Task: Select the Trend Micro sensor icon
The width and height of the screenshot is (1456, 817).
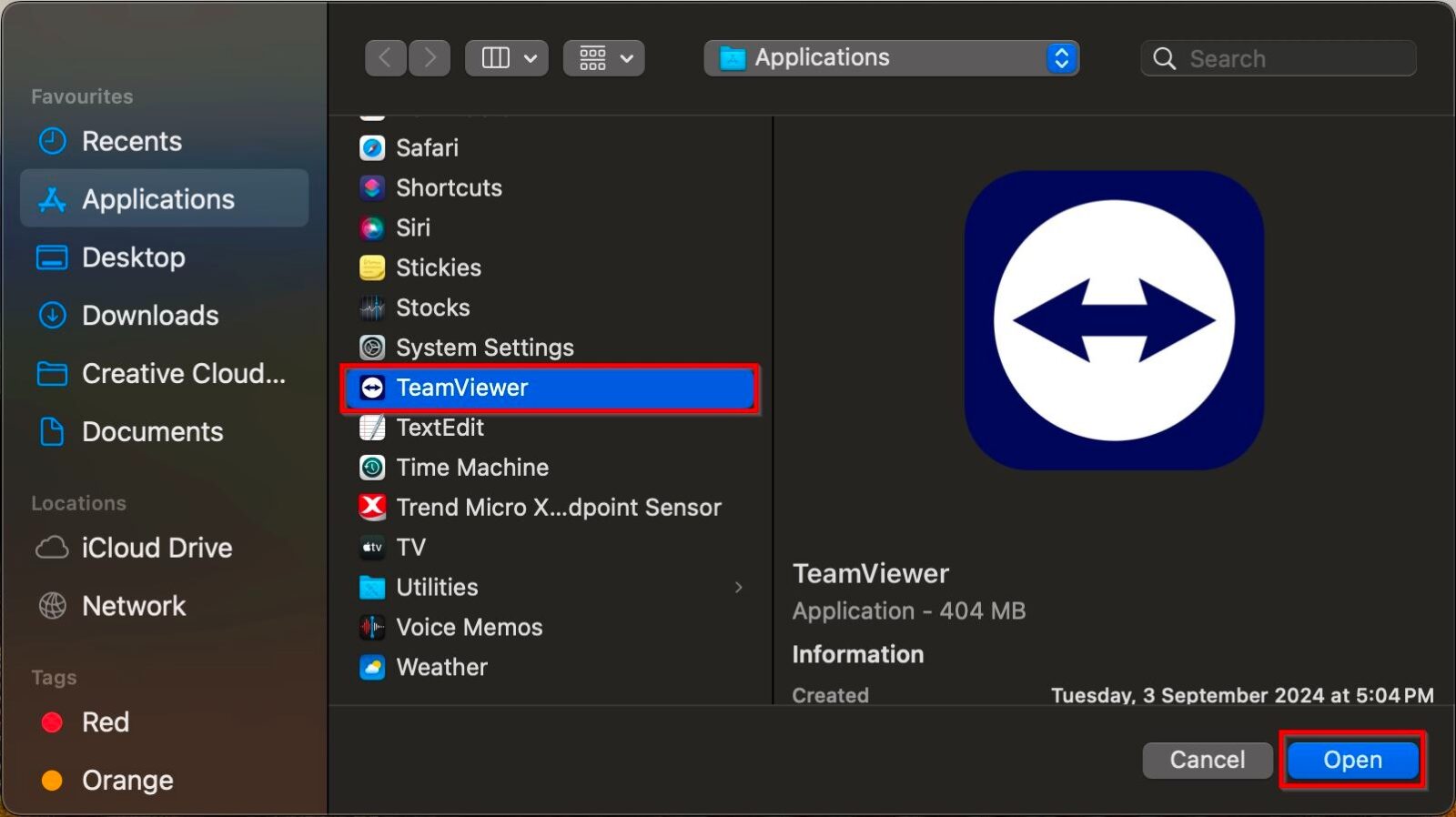Action: 372,507
